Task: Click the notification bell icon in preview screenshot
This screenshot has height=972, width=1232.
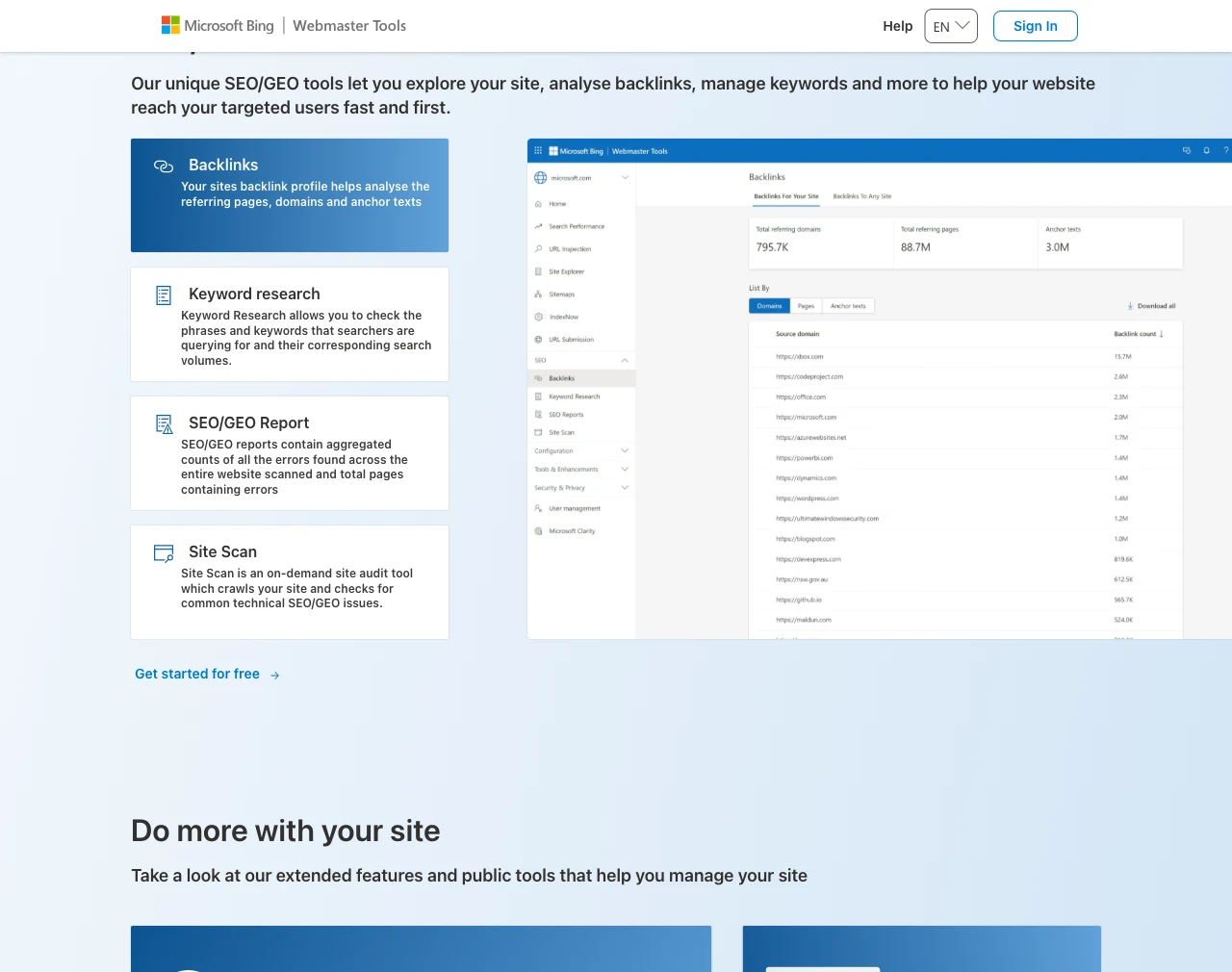Action: point(1206,151)
